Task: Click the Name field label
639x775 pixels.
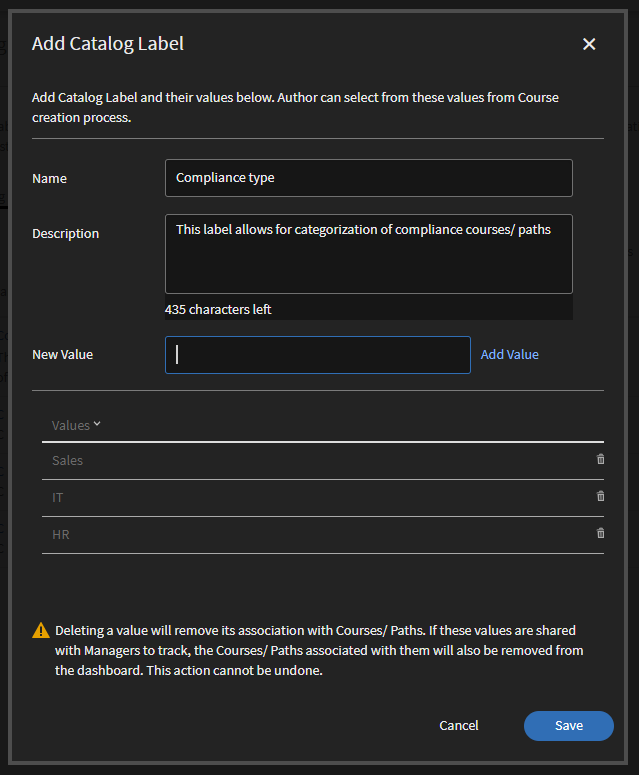Action: click(x=50, y=179)
